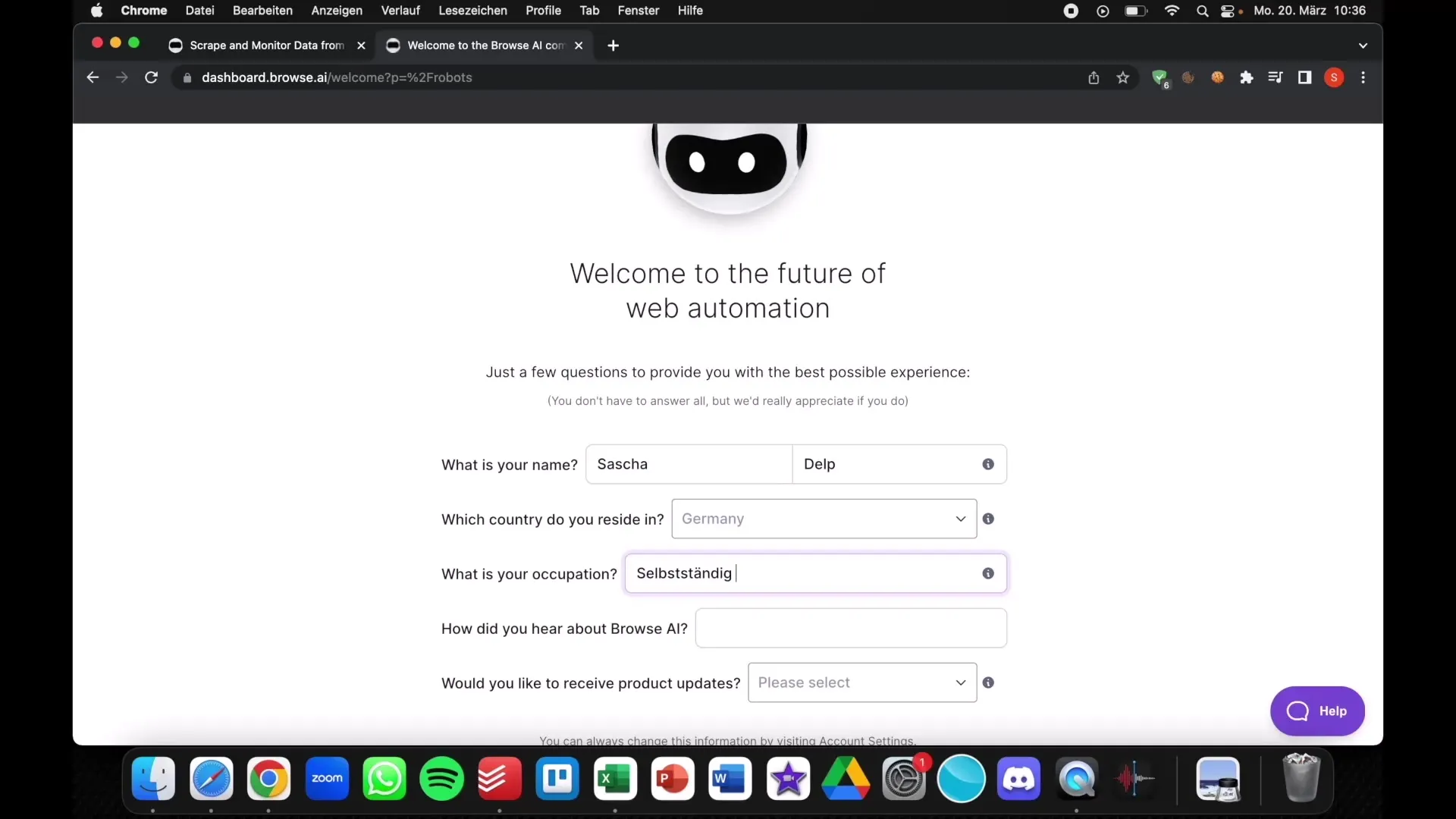Screen dimensions: 1456x819
Task: Open the purple Help chat button
Action: 1317,711
